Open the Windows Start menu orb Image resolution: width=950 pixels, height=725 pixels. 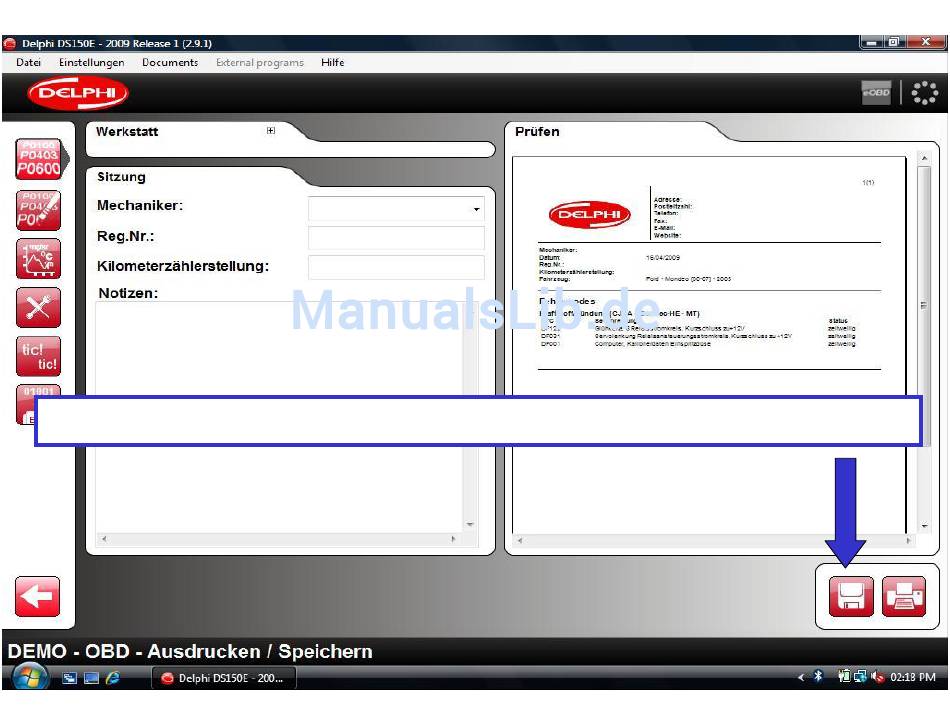click(x=29, y=677)
